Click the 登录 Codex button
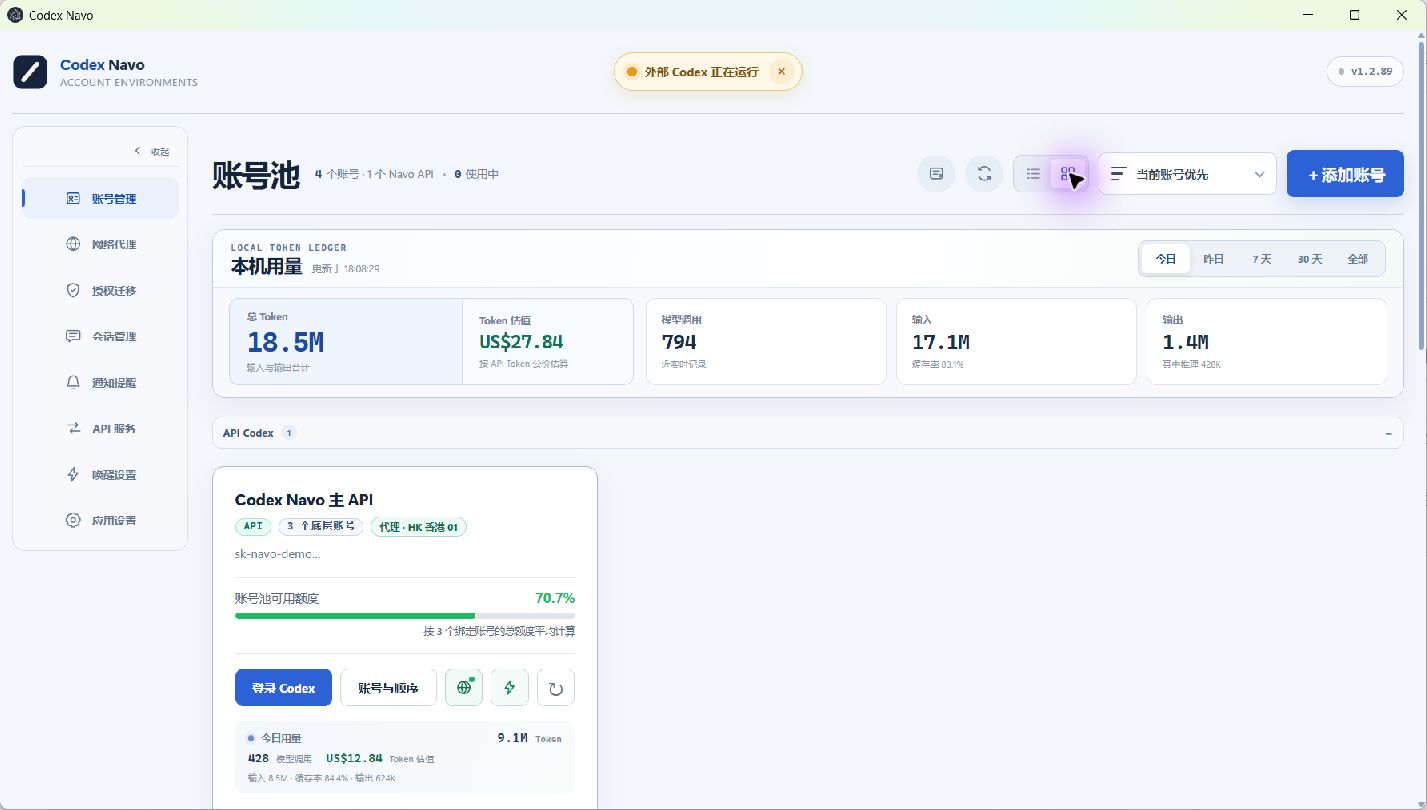 coord(283,688)
